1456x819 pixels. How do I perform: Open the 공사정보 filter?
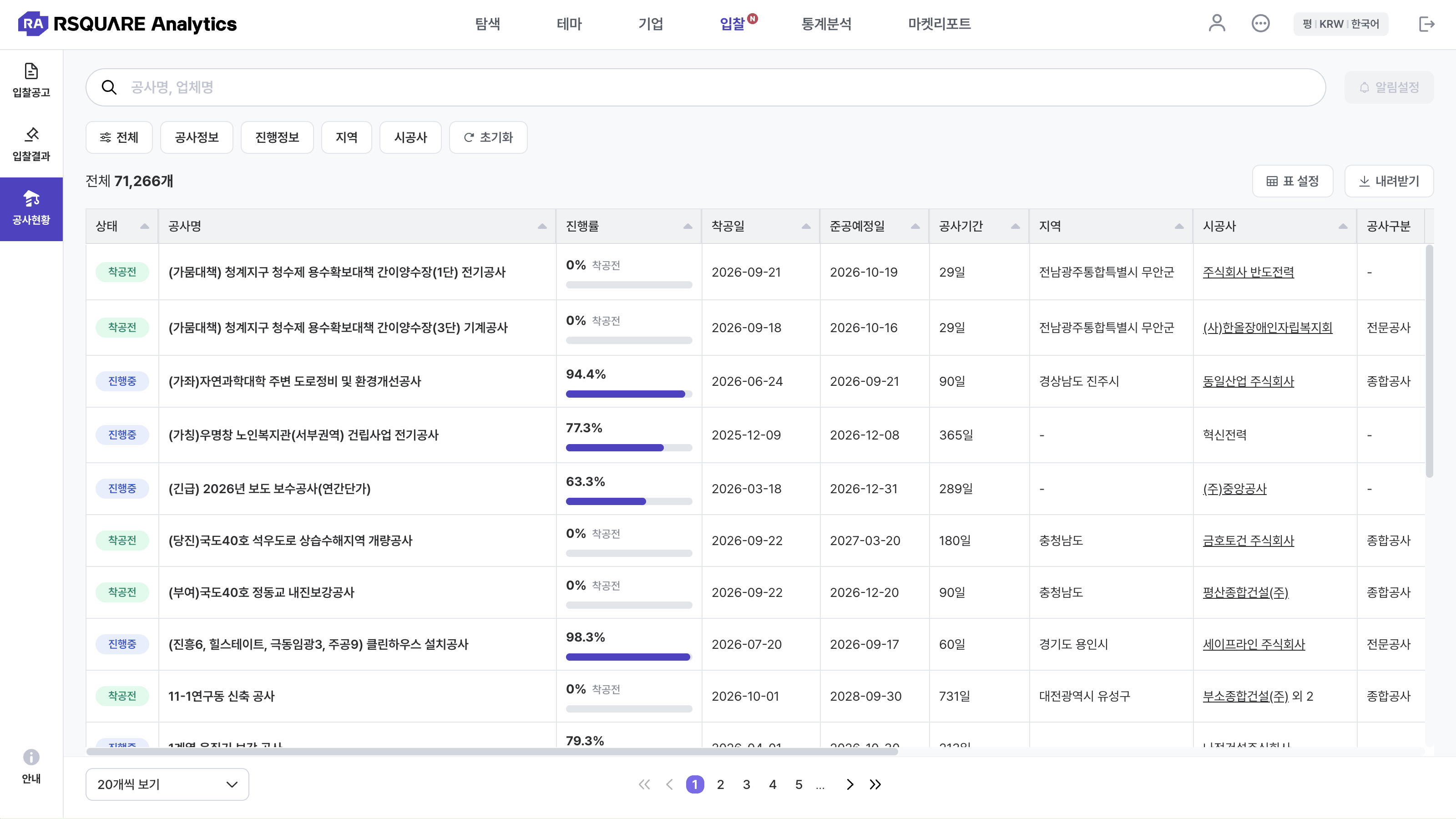pos(197,137)
